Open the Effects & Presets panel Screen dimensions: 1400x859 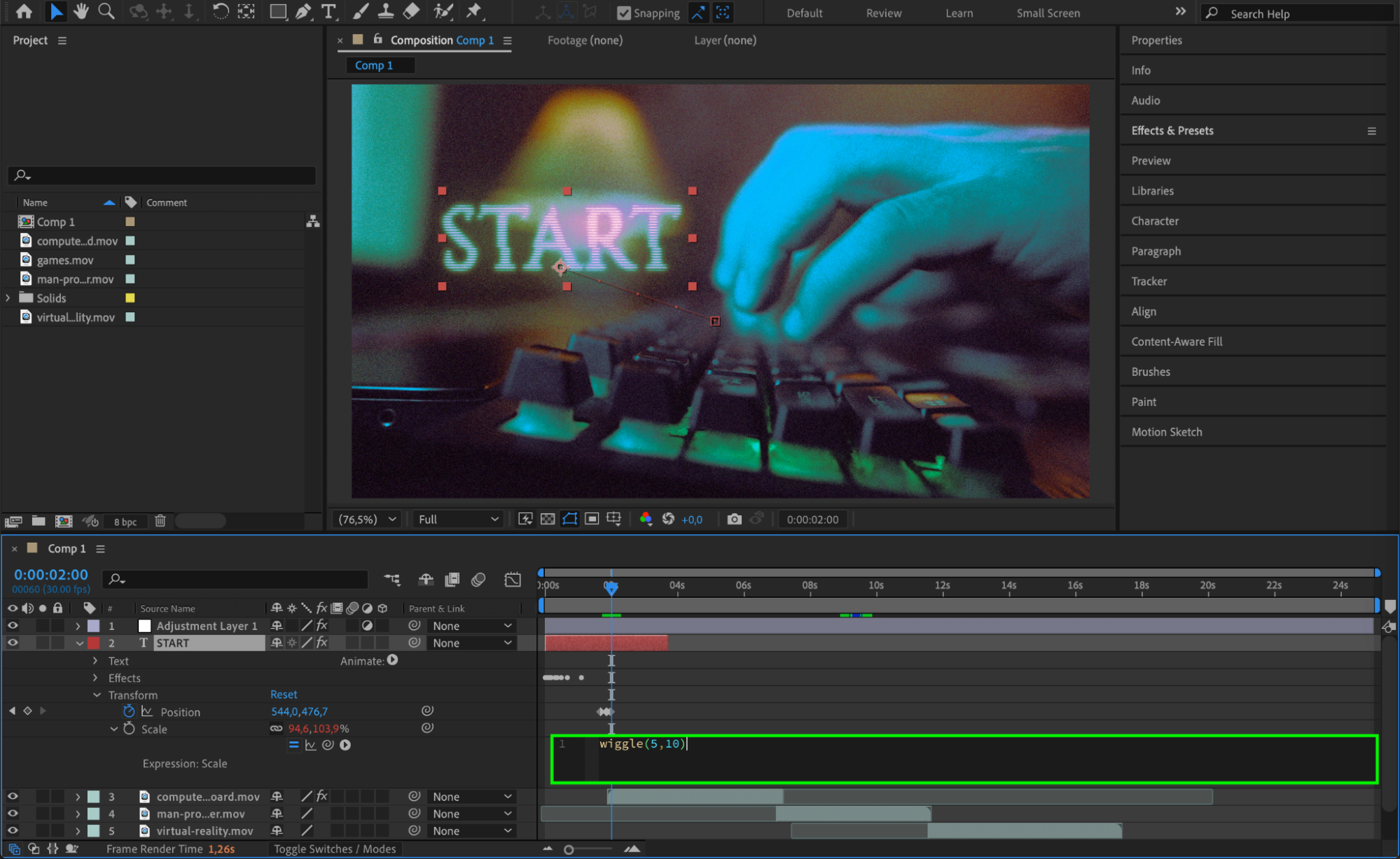coord(1172,130)
